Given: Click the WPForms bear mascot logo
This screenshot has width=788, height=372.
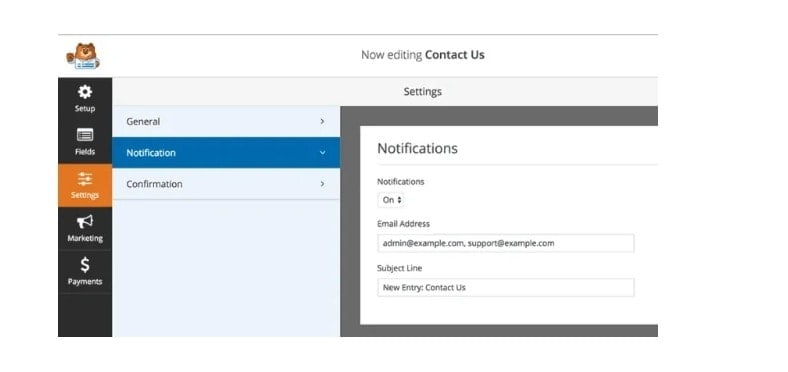Looking at the screenshot, I should click(83, 56).
